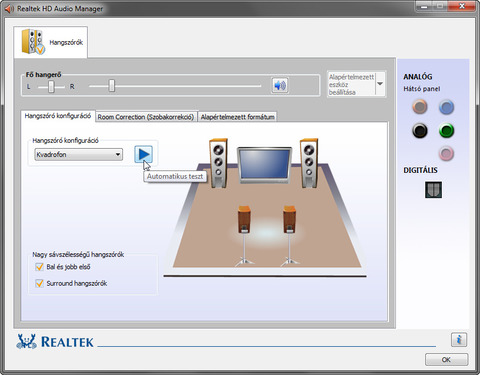Close the Realtek HD Audio Manager window
This screenshot has height=375, width=480.
[x=462, y=6]
